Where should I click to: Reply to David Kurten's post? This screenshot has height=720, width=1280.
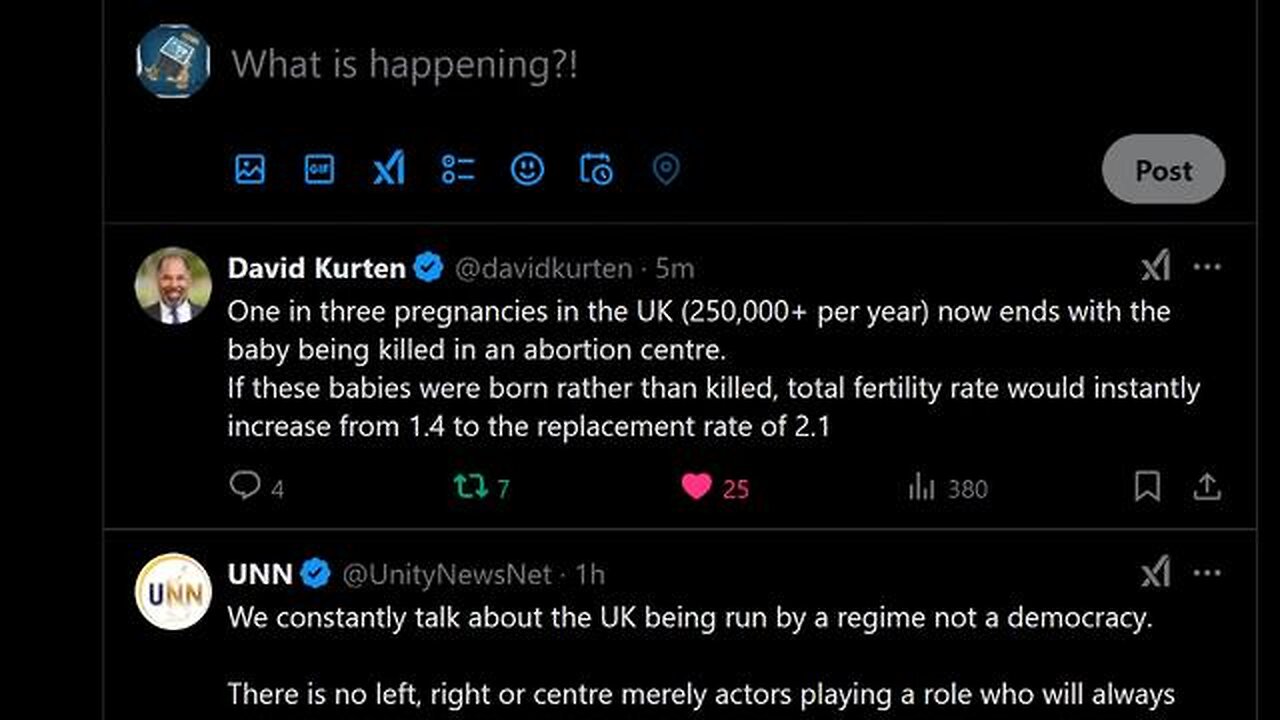pos(245,486)
